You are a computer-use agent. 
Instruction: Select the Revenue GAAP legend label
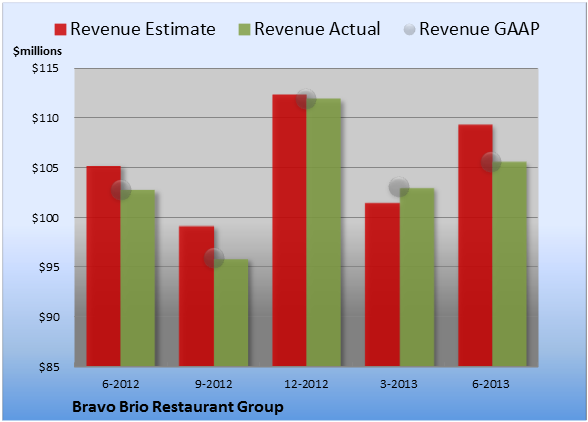pyautogui.click(x=479, y=29)
